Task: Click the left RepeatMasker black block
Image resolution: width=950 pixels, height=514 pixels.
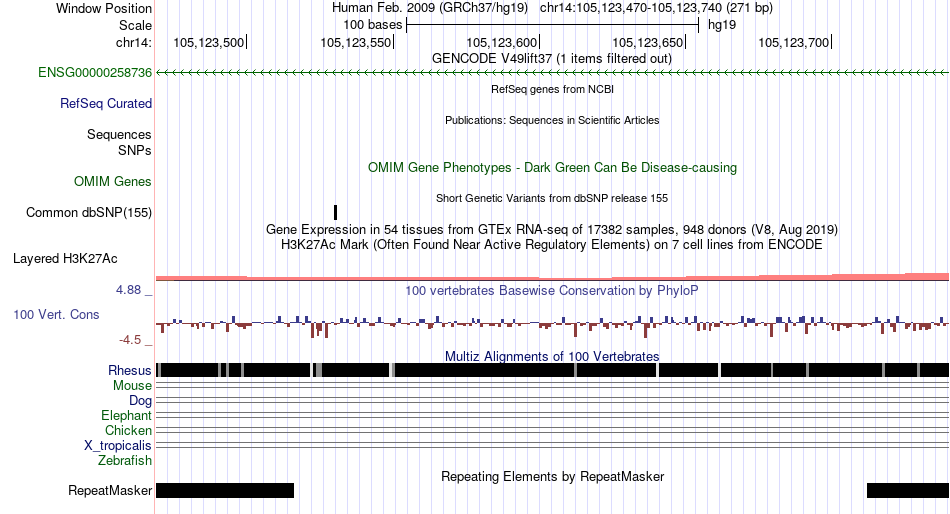Action: tap(225, 490)
